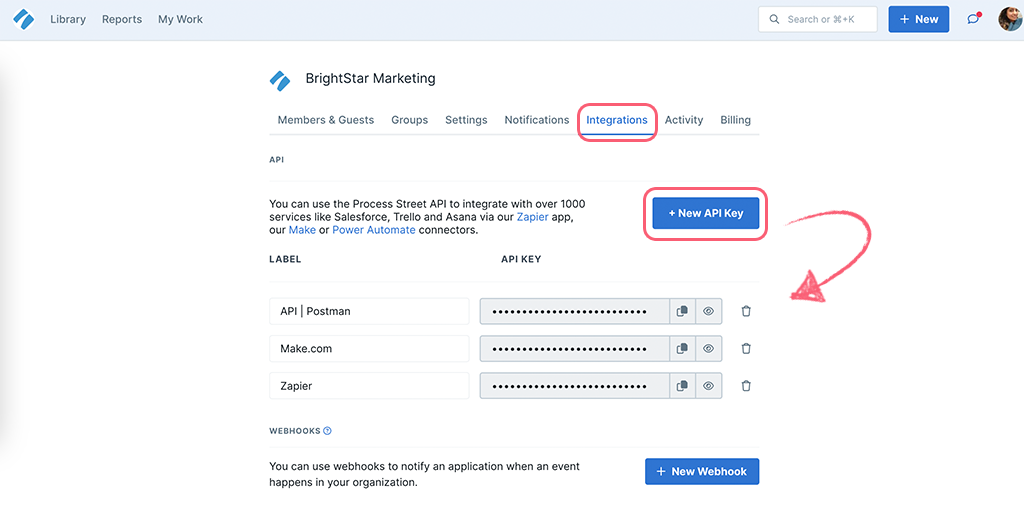Image resolution: width=1024 pixels, height=512 pixels.
Task: Focus the Search or ⌘+K field
Action: pyautogui.click(x=818, y=20)
